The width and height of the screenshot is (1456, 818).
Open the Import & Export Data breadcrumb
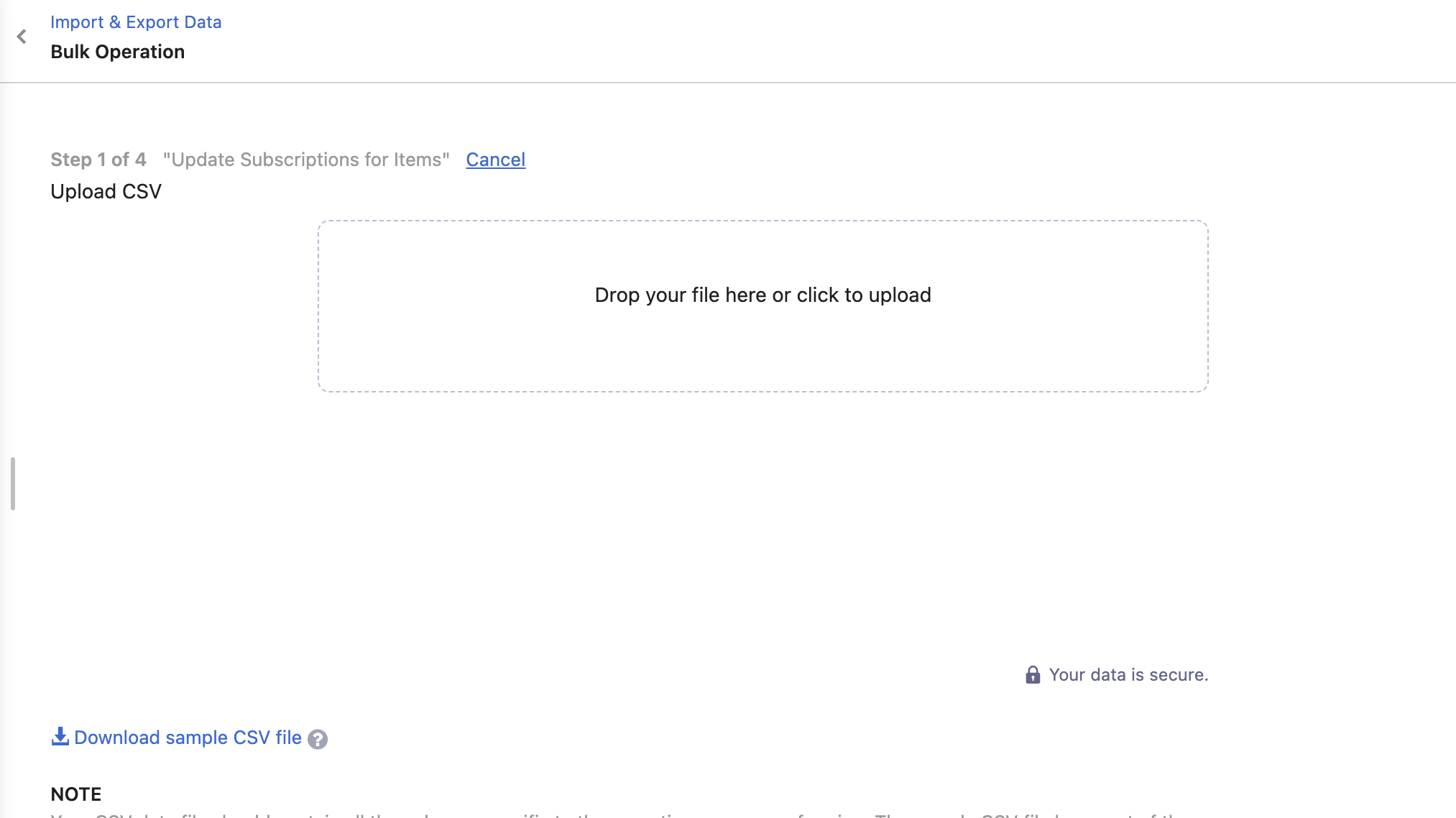coord(136,22)
